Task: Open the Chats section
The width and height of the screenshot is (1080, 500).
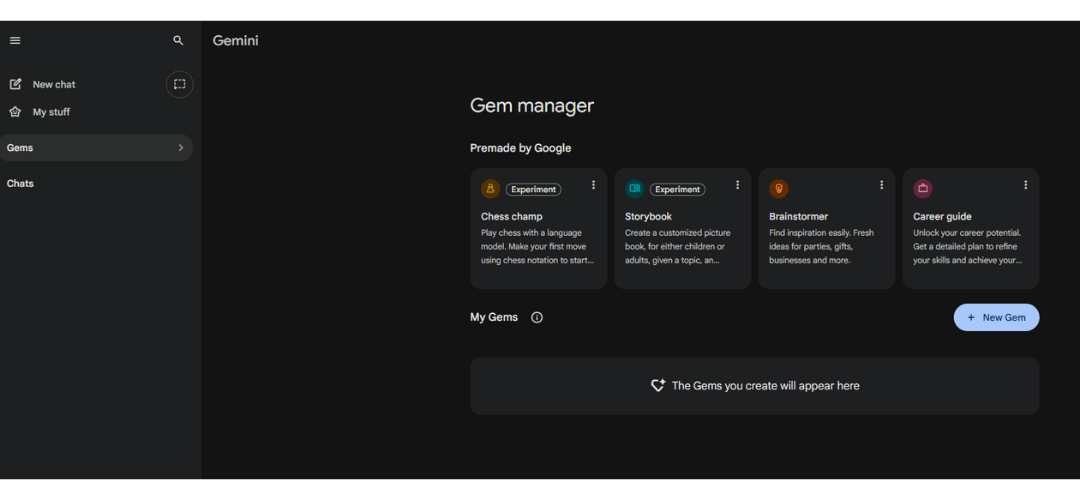Action: [20, 183]
